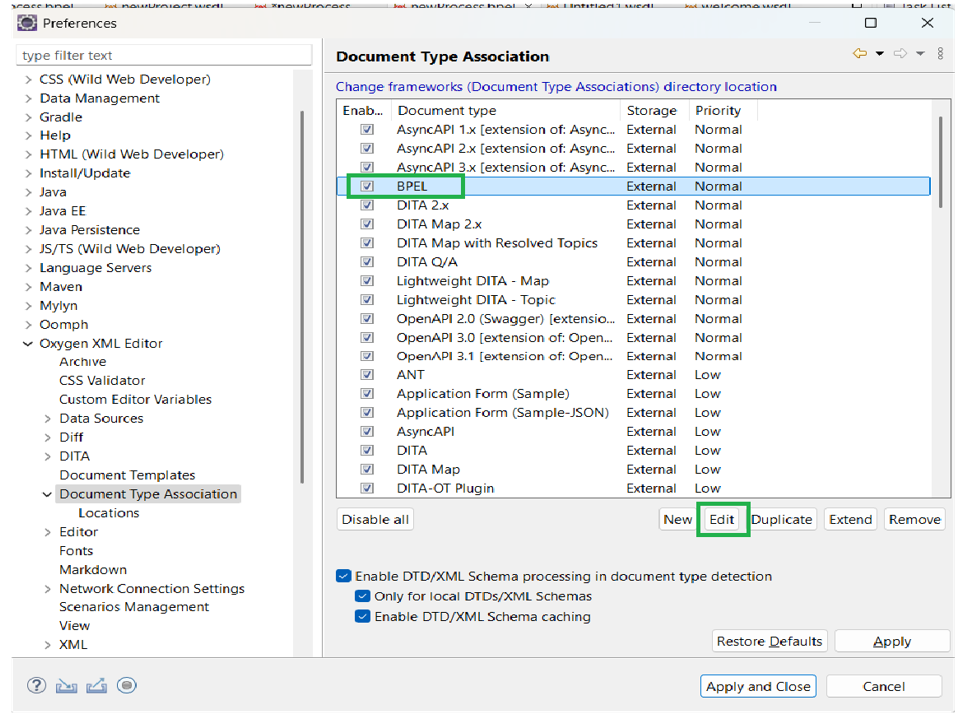The image size is (965, 718).
Task: Expand the Java EE tree node
Action: click(x=28, y=211)
